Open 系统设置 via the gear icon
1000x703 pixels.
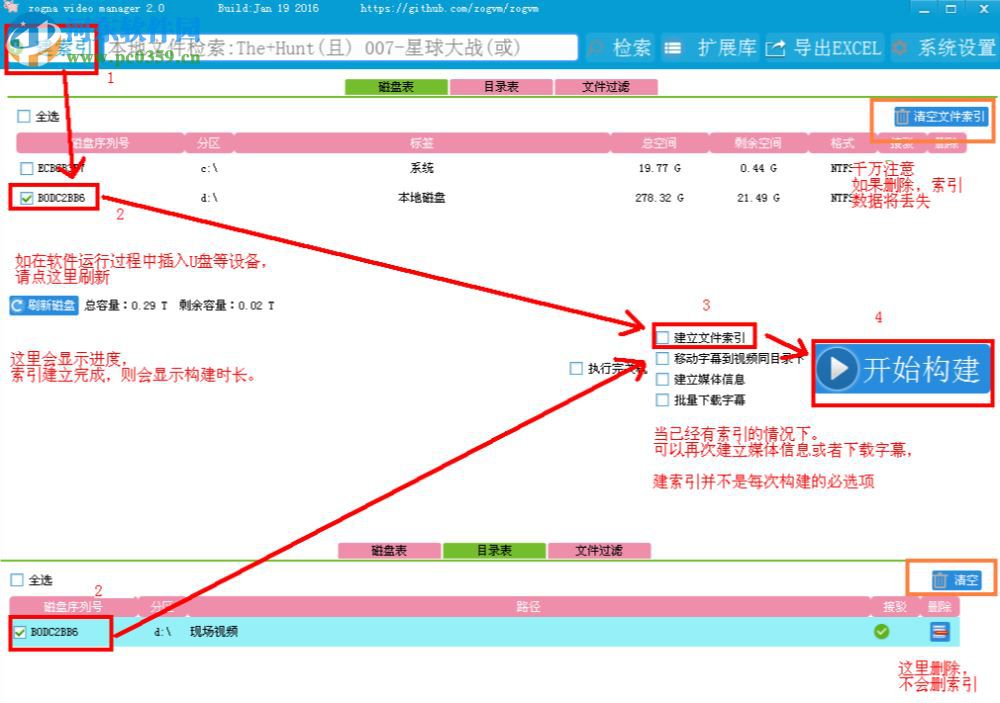coord(898,47)
